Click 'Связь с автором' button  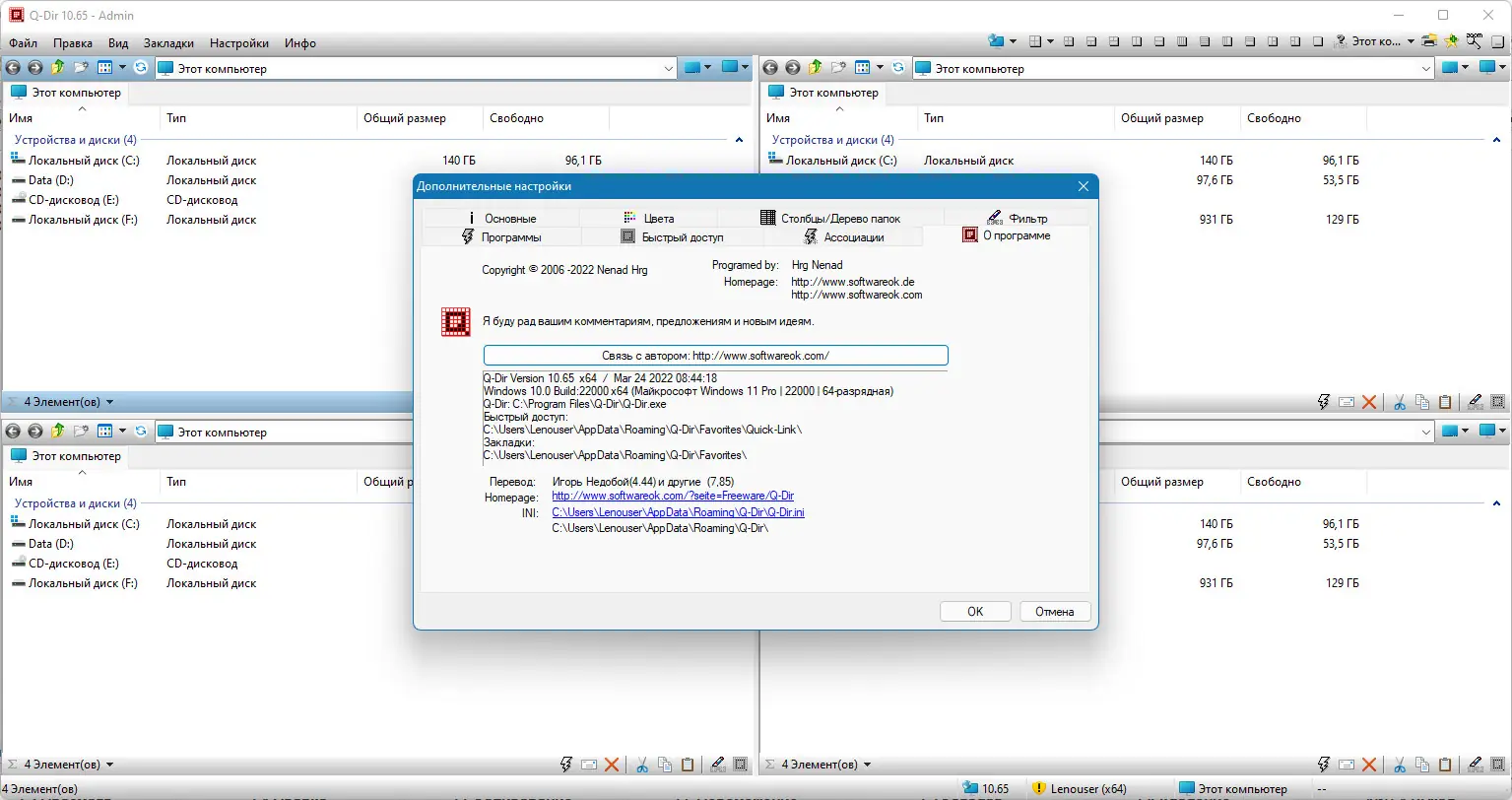(716, 356)
